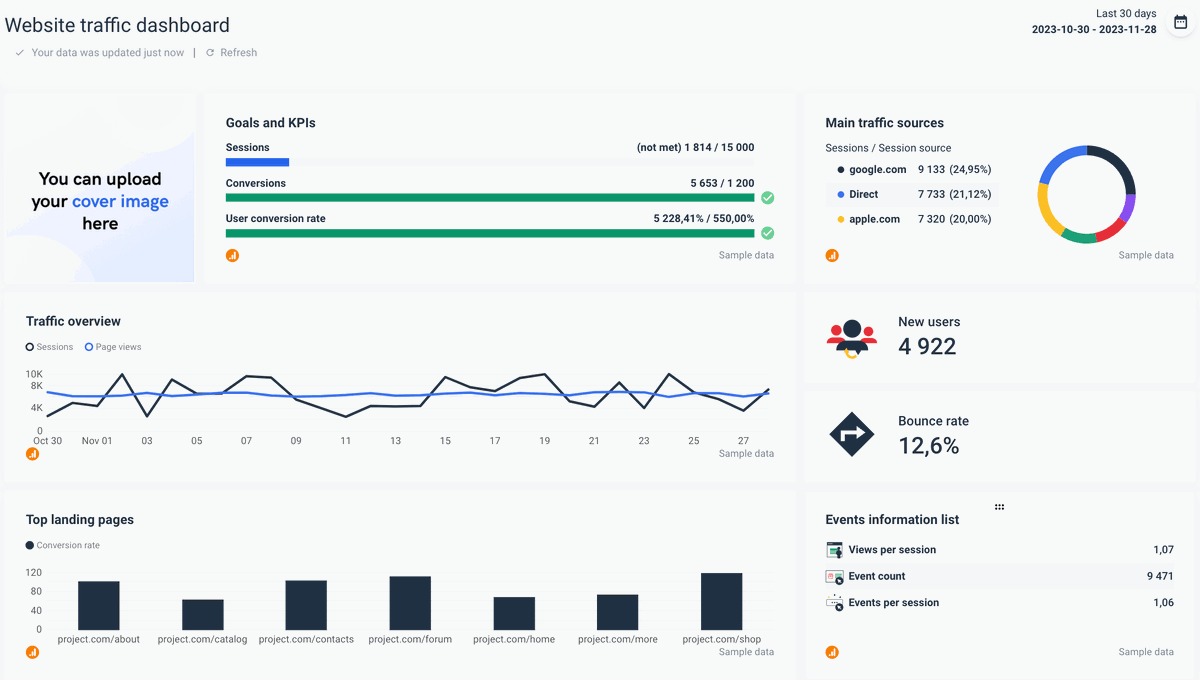Image resolution: width=1200 pixels, height=680 pixels.
Task: Click the project.com/more bar
Action: coord(618,612)
